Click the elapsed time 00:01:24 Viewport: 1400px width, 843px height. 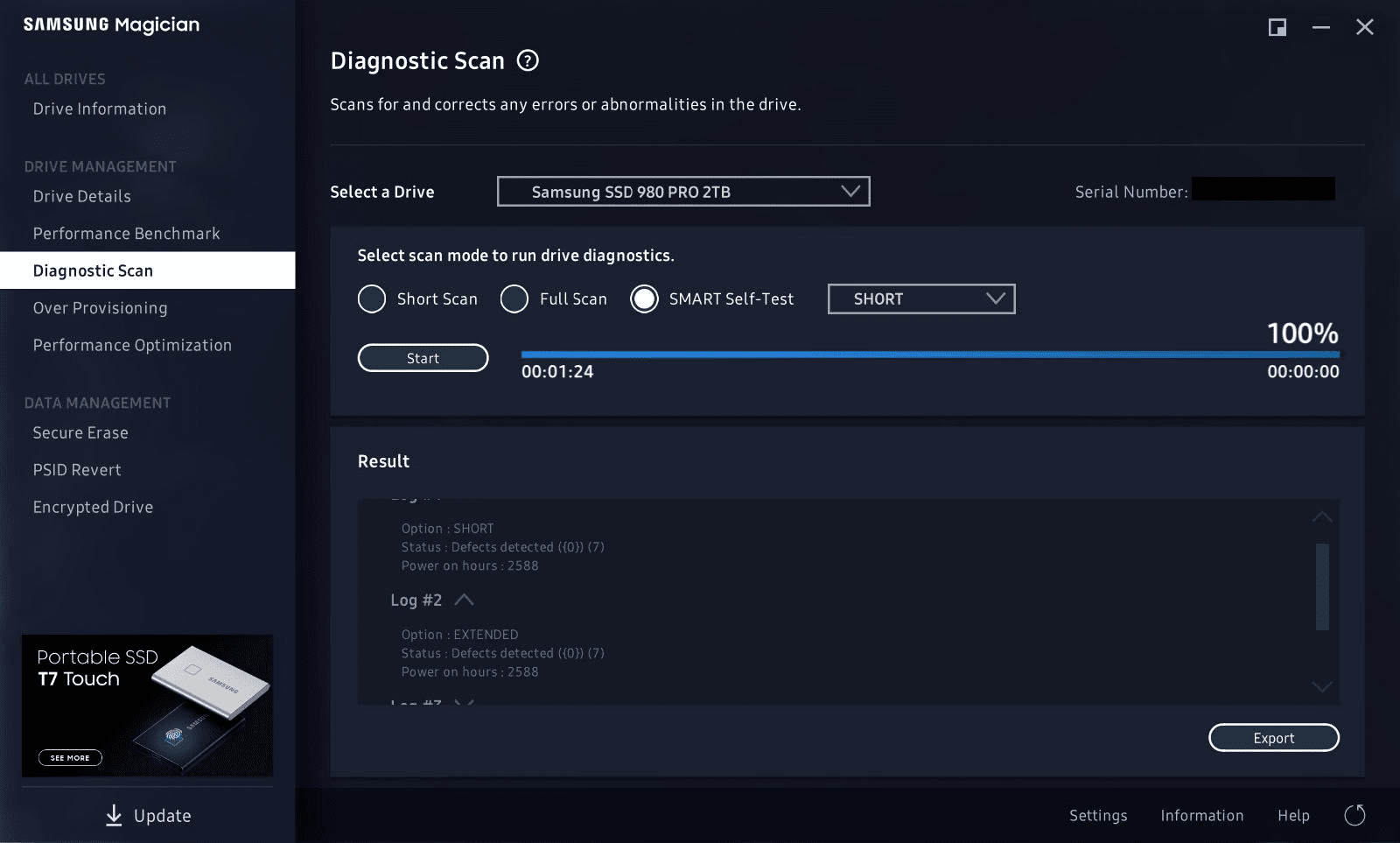click(x=557, y=371)
